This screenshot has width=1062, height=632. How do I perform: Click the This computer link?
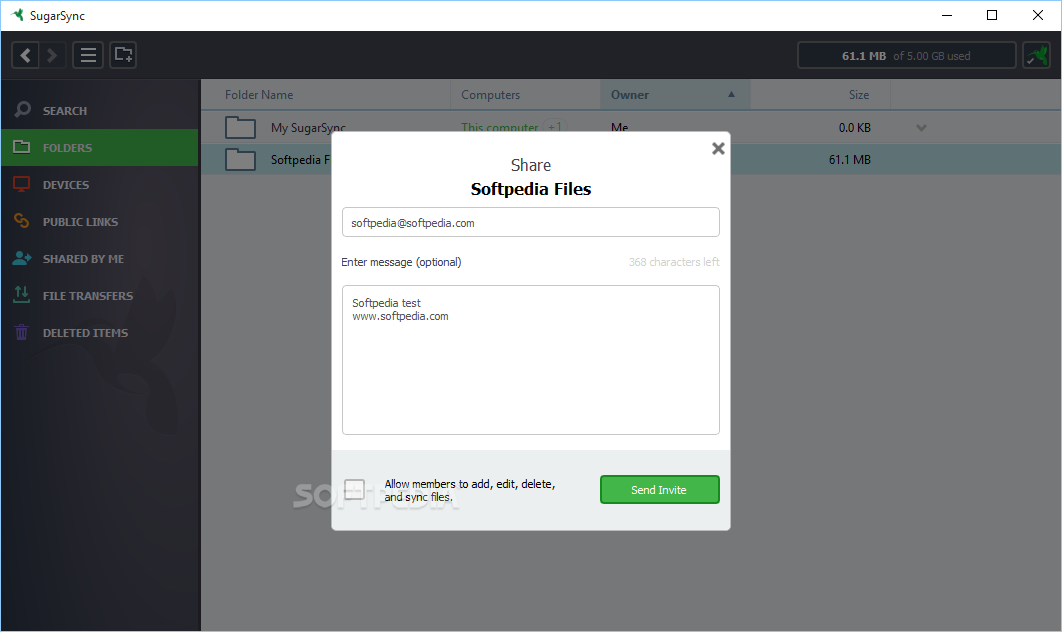pos(500,127)
